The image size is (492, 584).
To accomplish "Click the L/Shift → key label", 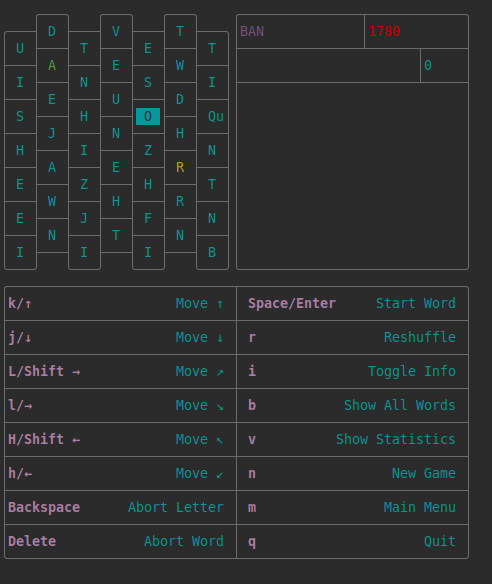I will pos(44,371).
